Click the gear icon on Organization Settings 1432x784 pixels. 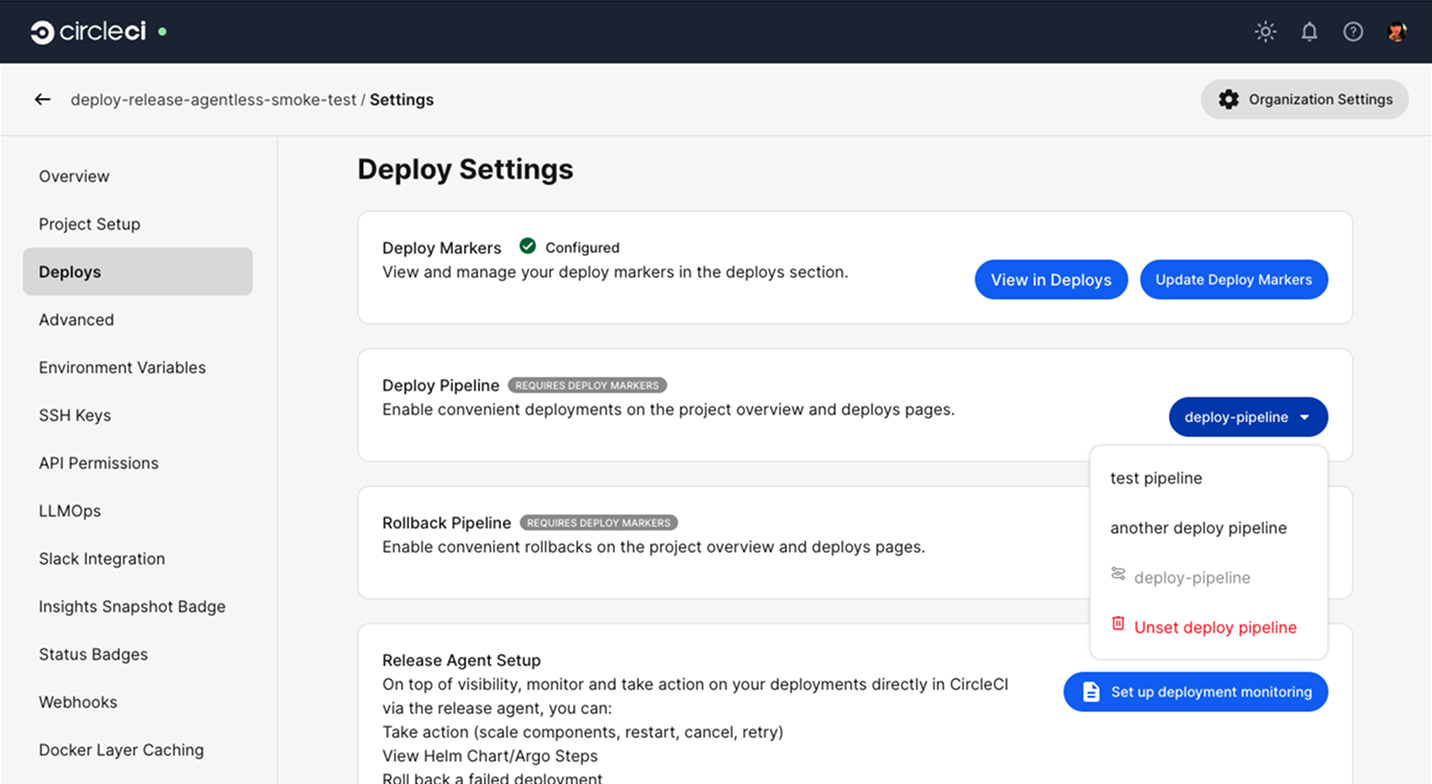[1228, 99]
